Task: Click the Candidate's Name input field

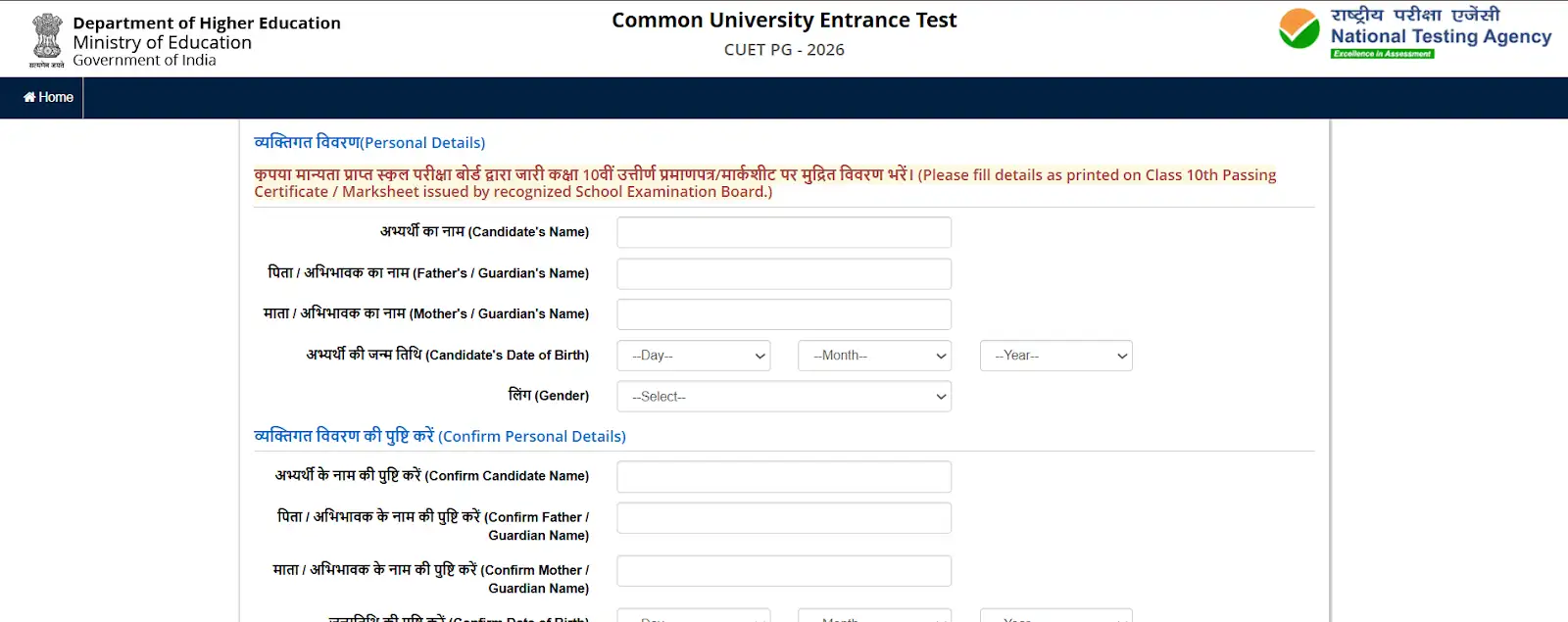Action: coord(784,232)
